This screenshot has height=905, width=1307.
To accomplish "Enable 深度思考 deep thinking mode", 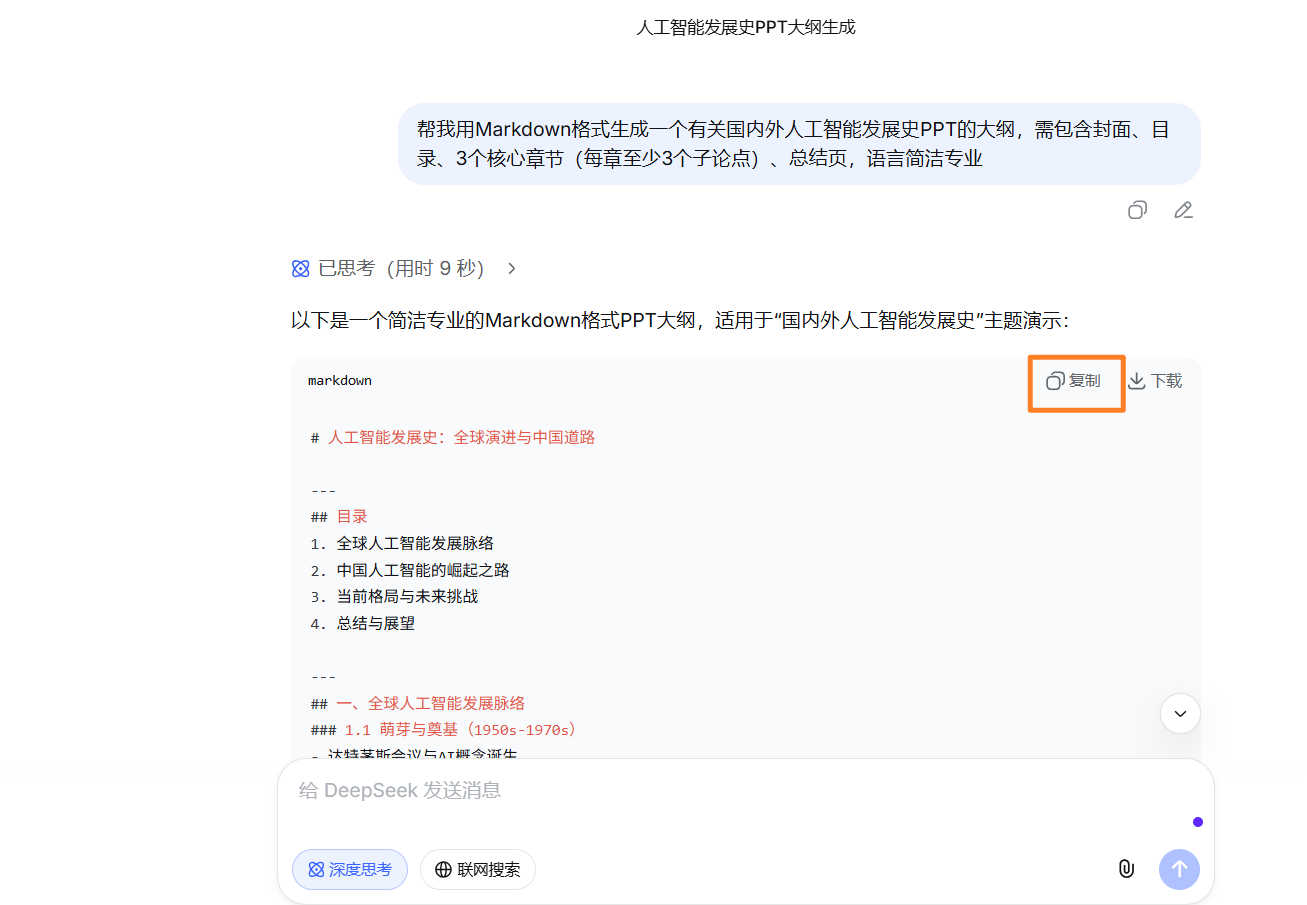I will [x=350, y=869].
